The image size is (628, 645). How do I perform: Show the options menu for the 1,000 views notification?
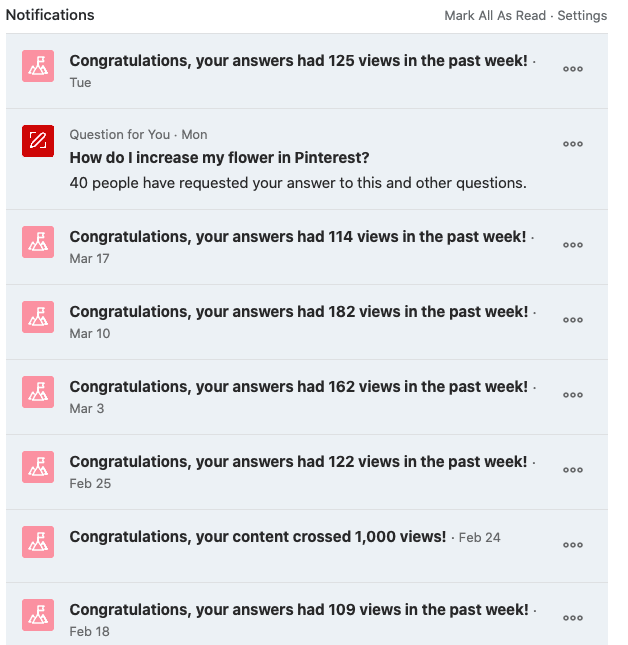coord(573,545)
